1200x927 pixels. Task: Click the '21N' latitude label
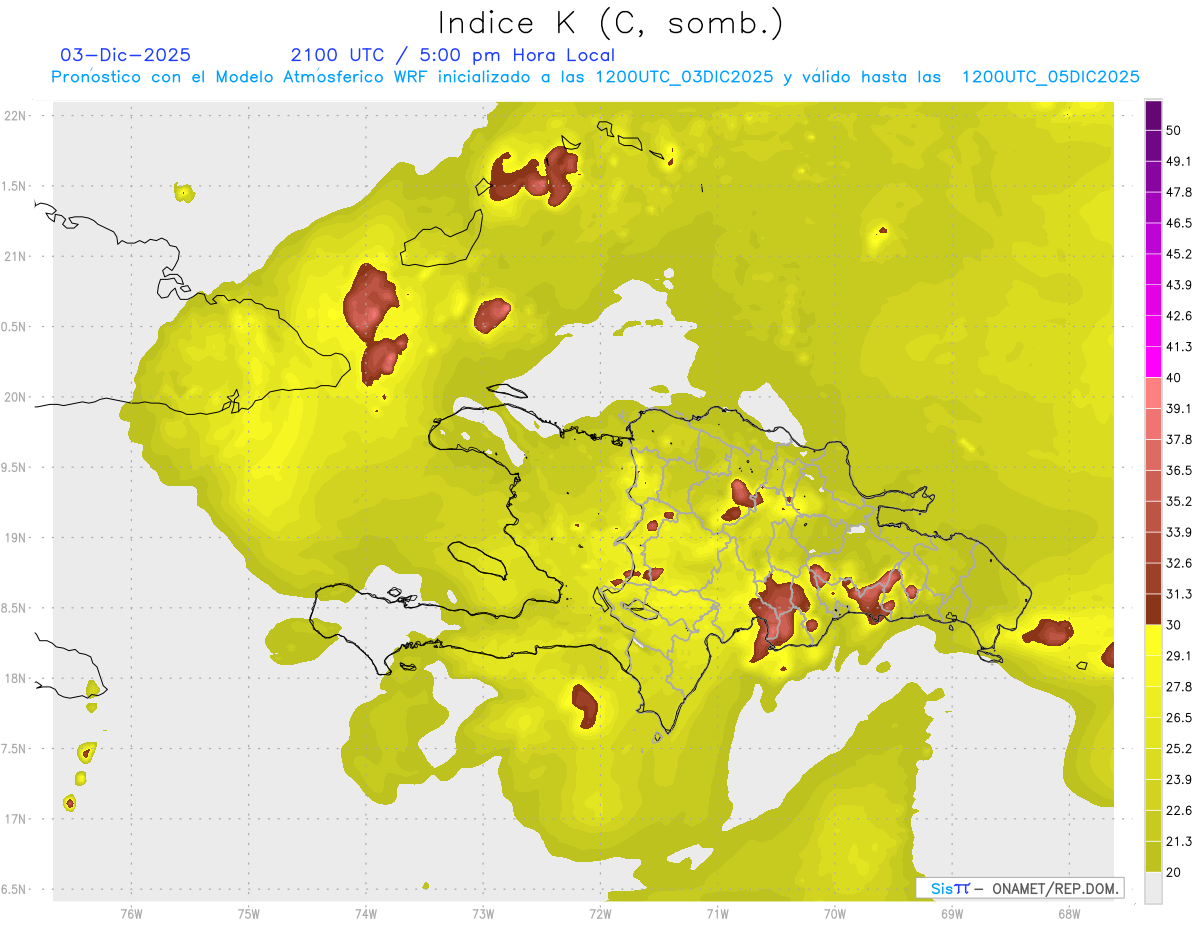15,256
